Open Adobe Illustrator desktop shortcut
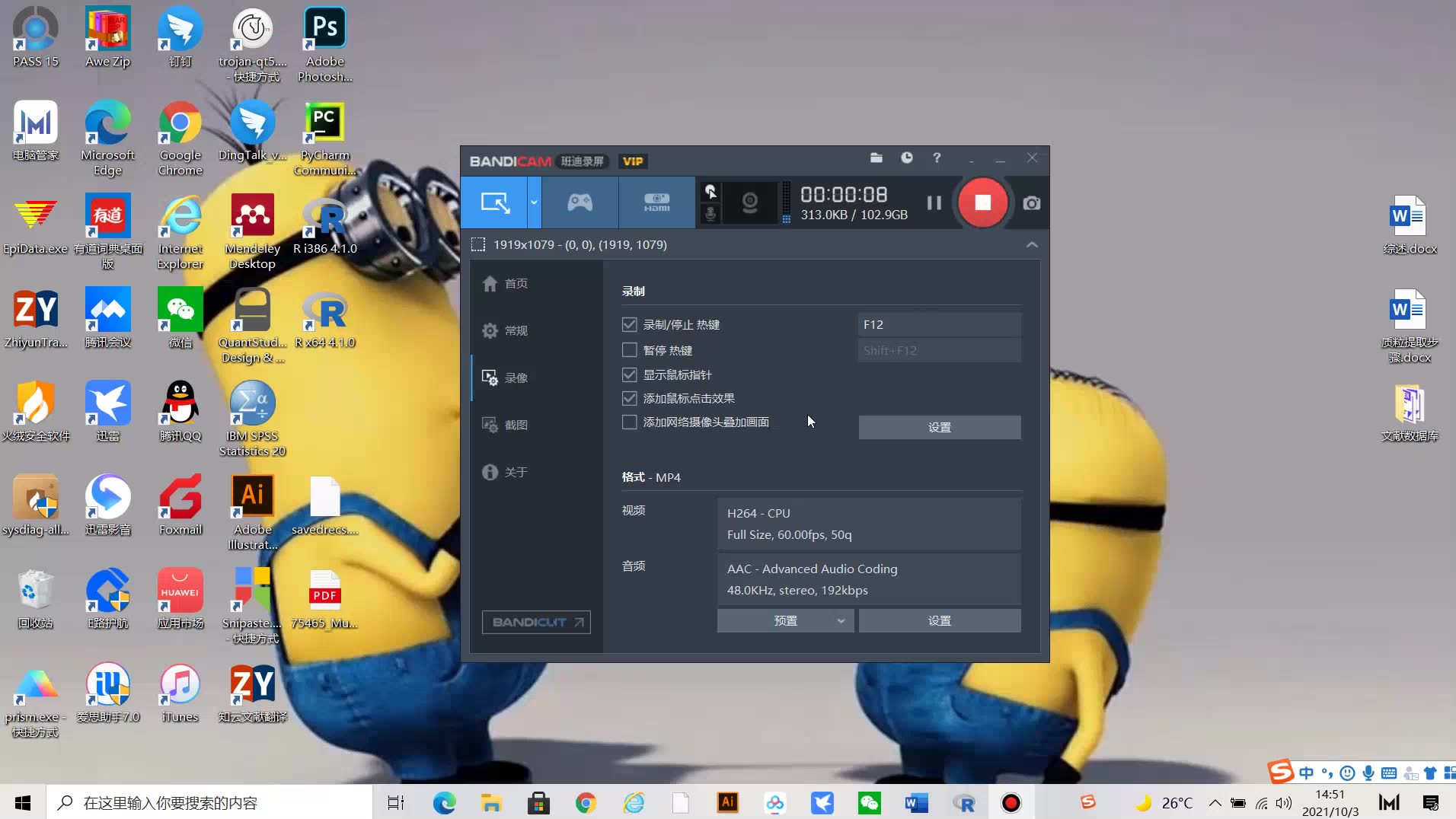 [x=252, y=512]
